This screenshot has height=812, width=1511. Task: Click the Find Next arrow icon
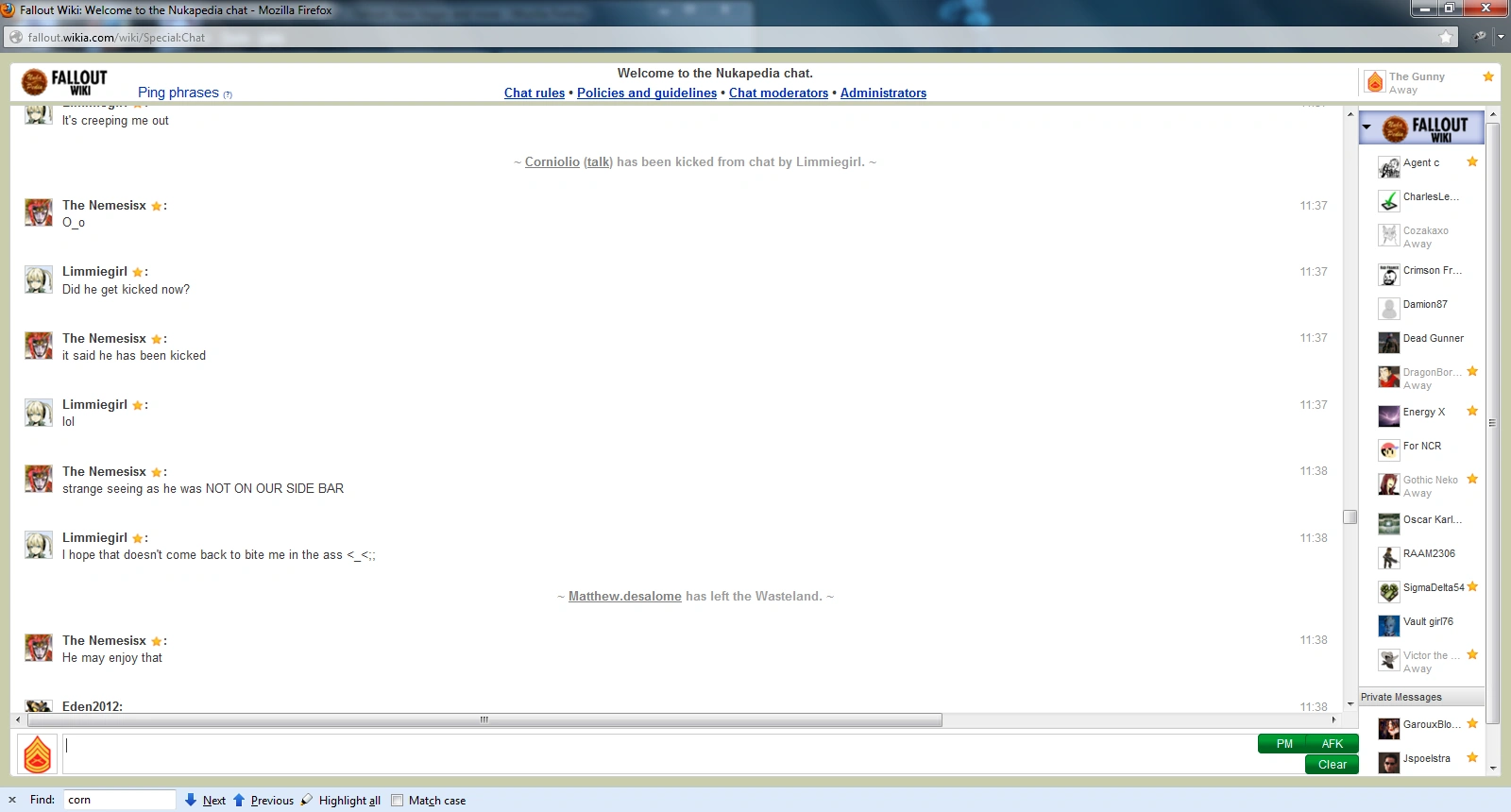point(191,800)
